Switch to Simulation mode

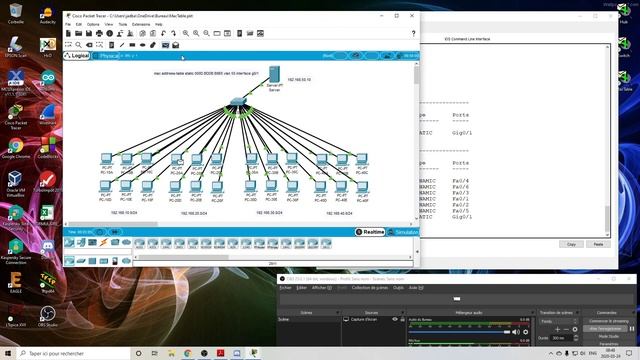click(403, 232)
